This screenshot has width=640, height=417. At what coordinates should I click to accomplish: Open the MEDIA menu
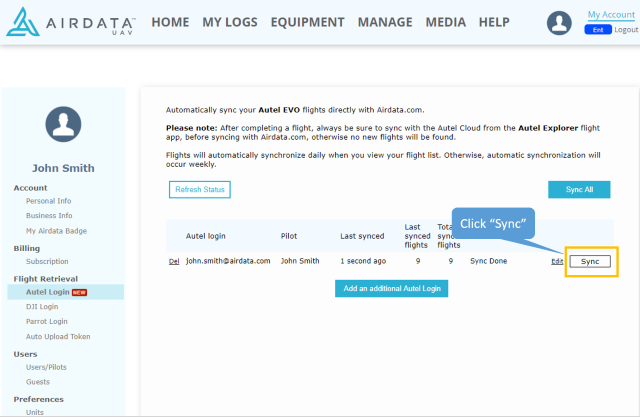[445, 22]
